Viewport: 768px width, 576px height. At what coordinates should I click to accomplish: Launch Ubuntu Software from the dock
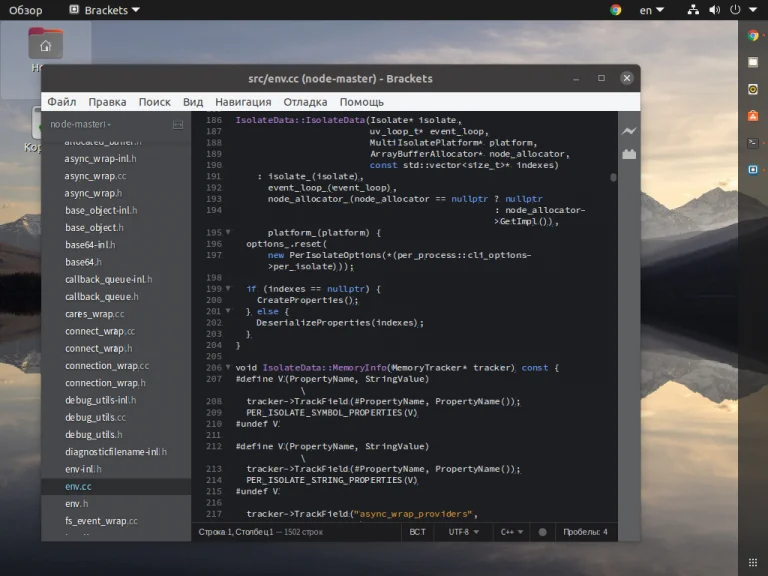pos(753,116)
